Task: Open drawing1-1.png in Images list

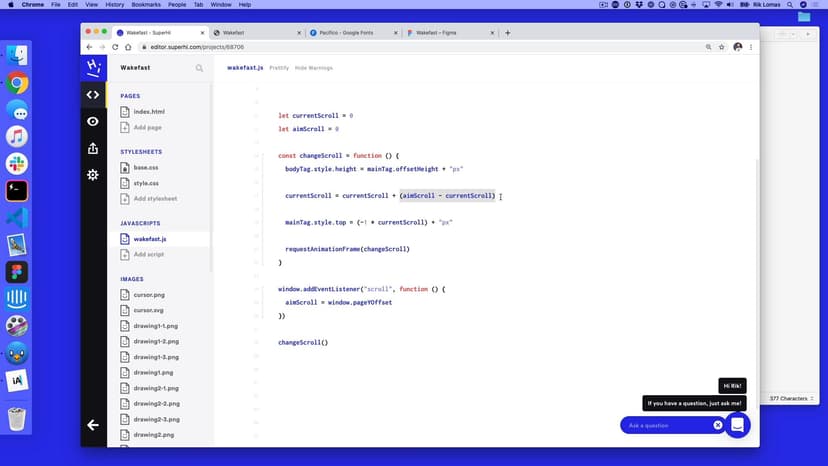Action: [156, 326]
